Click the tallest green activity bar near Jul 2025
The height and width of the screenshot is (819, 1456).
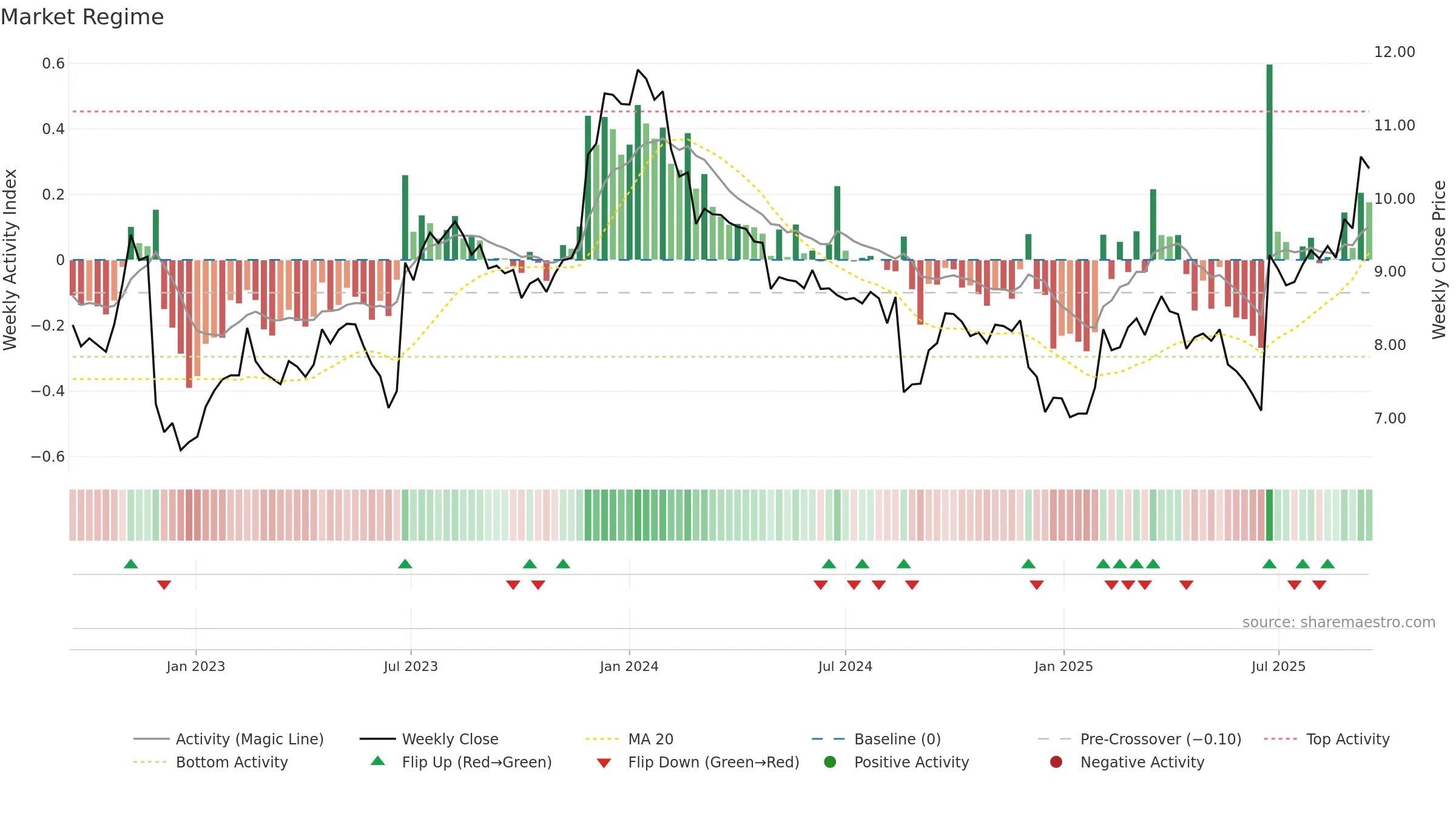[x=1269, y=162]
